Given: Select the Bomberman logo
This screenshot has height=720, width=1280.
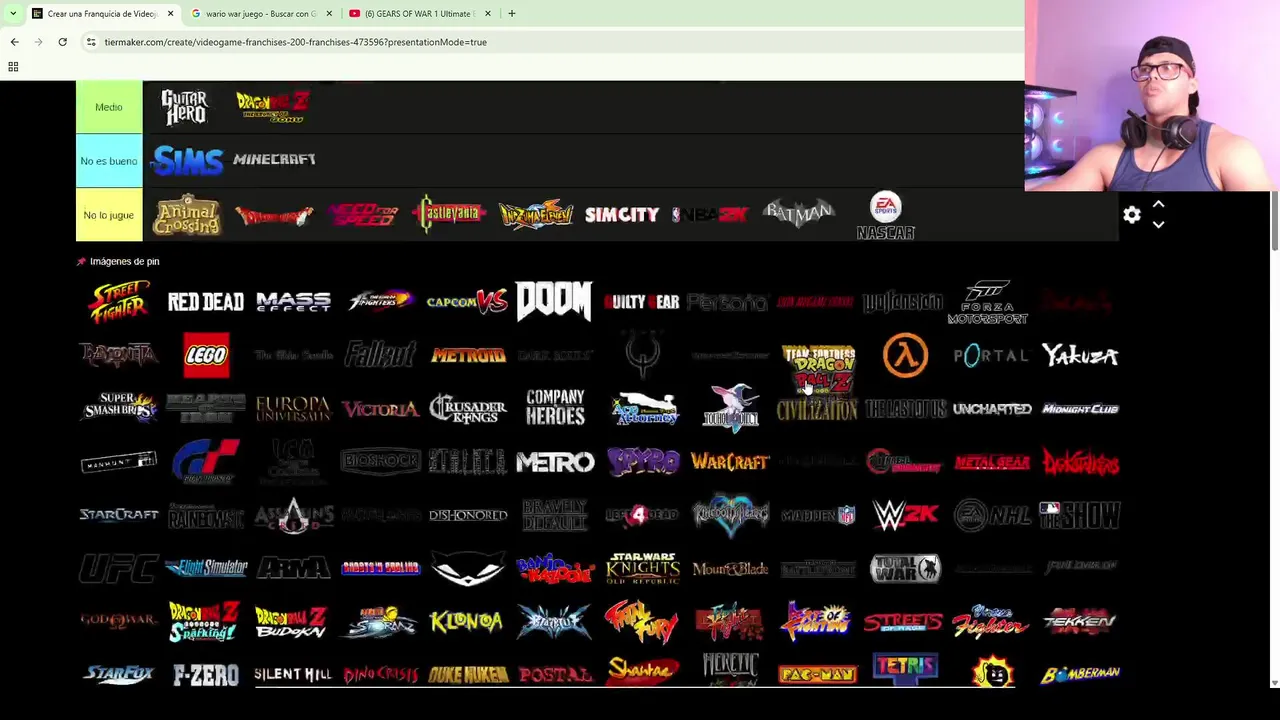Looking at the screenshot, I should pyautogui.click(x=1080, y=674).
